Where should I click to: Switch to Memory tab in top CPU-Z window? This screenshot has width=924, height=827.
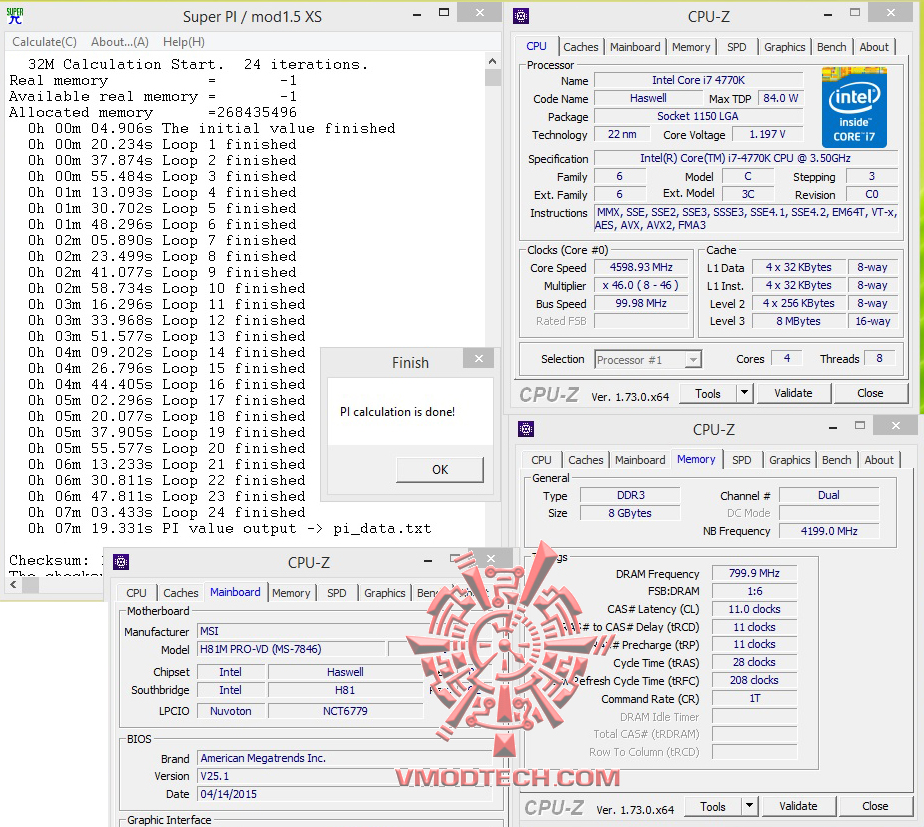pos(691,47)
